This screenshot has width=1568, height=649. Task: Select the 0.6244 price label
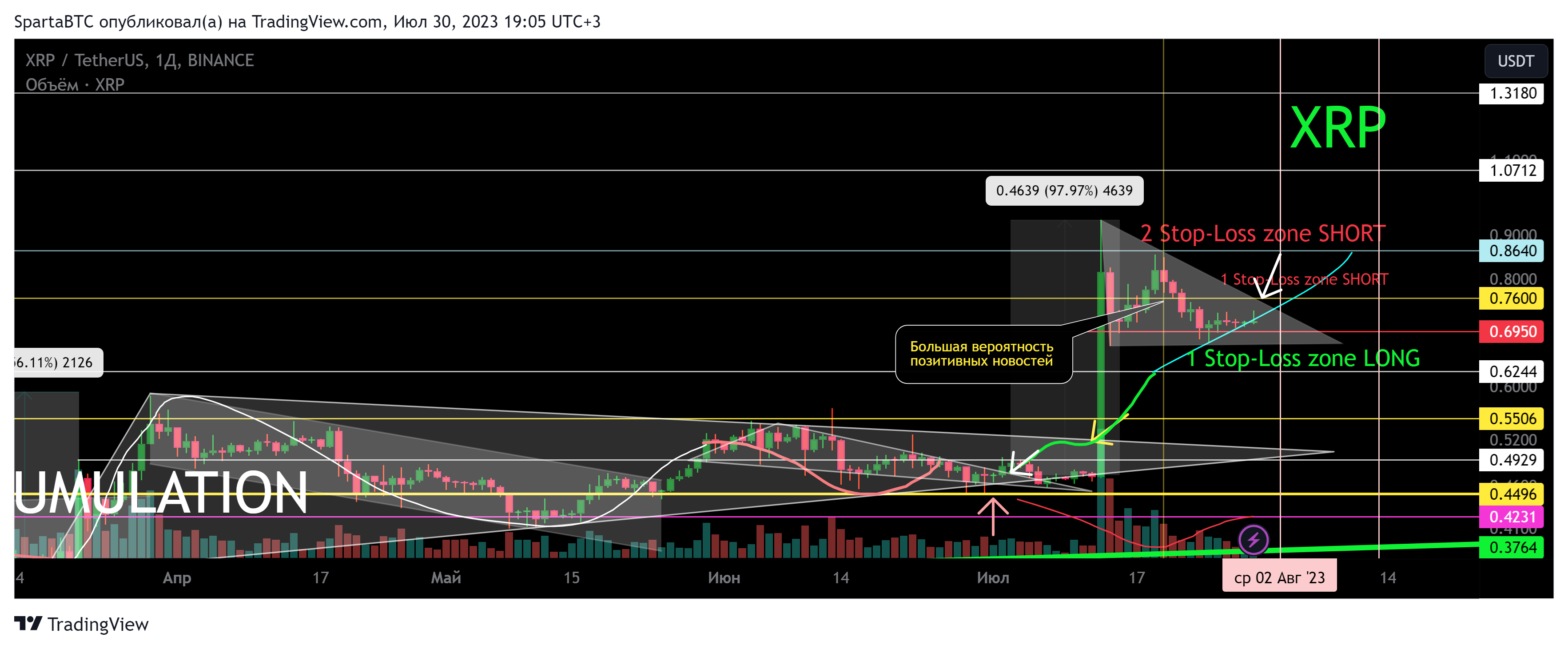click(1512, 371)
